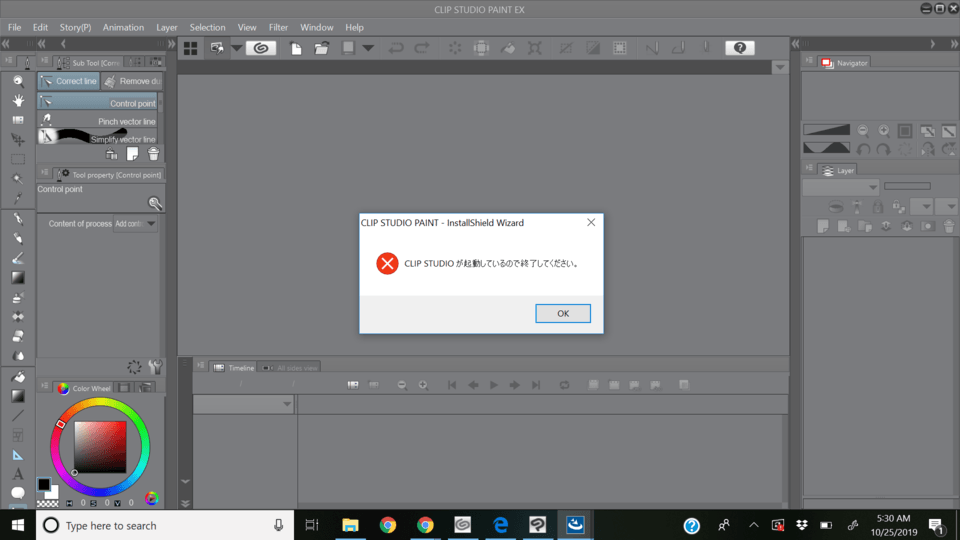Duplicate sub tool with page icon
The width and height of the screenshot is (960, 540).
point(132,154)
